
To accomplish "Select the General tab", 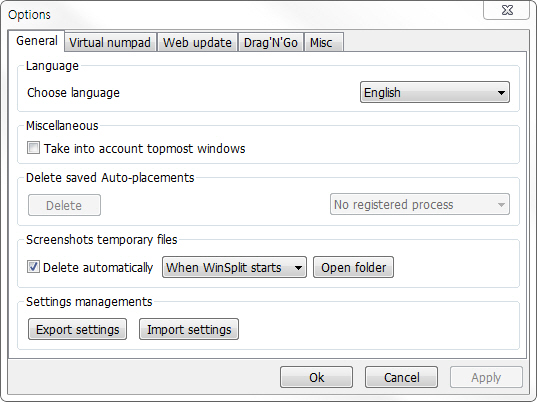I will tap(37, 41).
